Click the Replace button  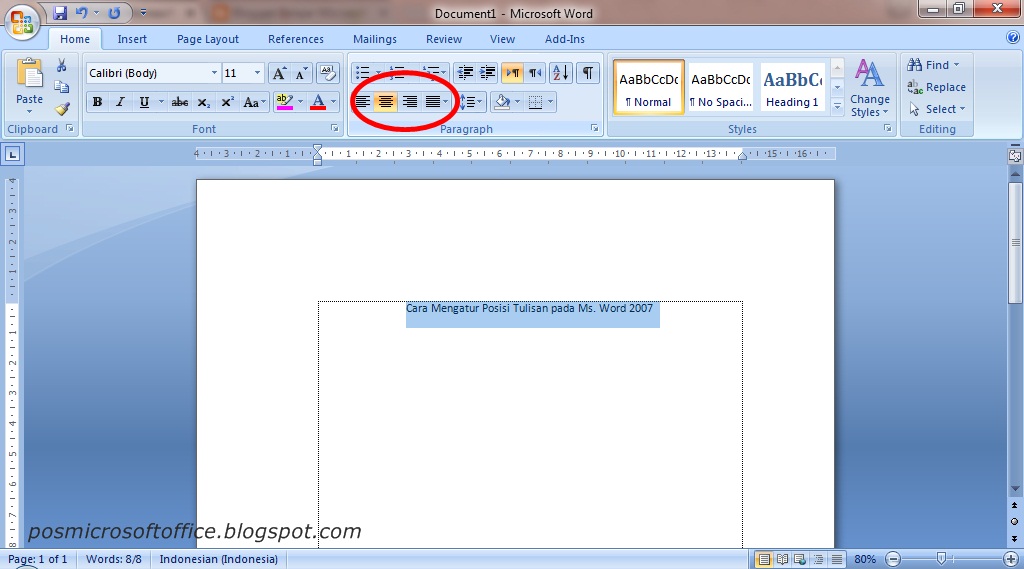click(x=936, y=87)
